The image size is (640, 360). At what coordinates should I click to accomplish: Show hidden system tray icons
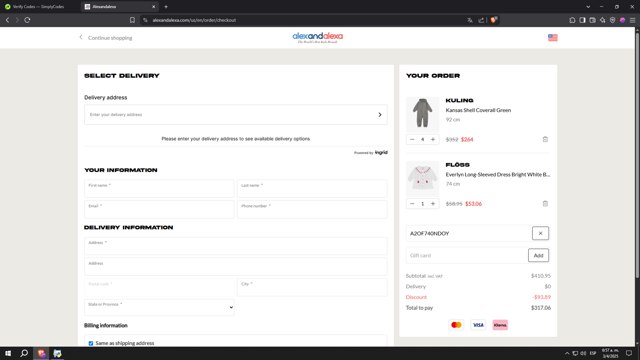(x=567, y=353)
